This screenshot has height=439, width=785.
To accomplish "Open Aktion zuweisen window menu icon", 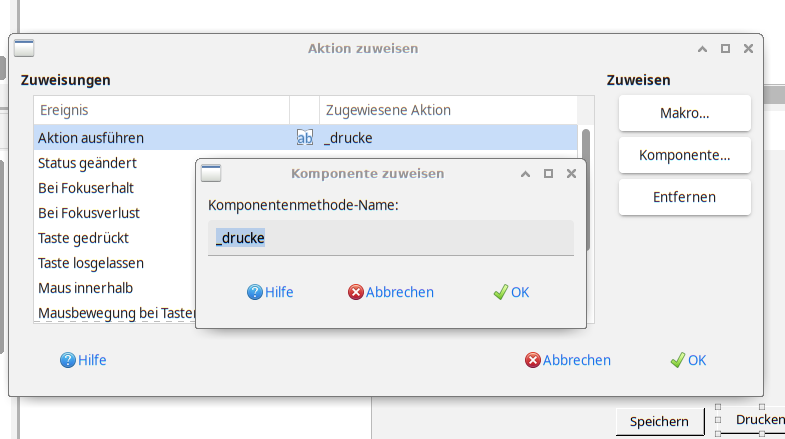I will [24, 49].
